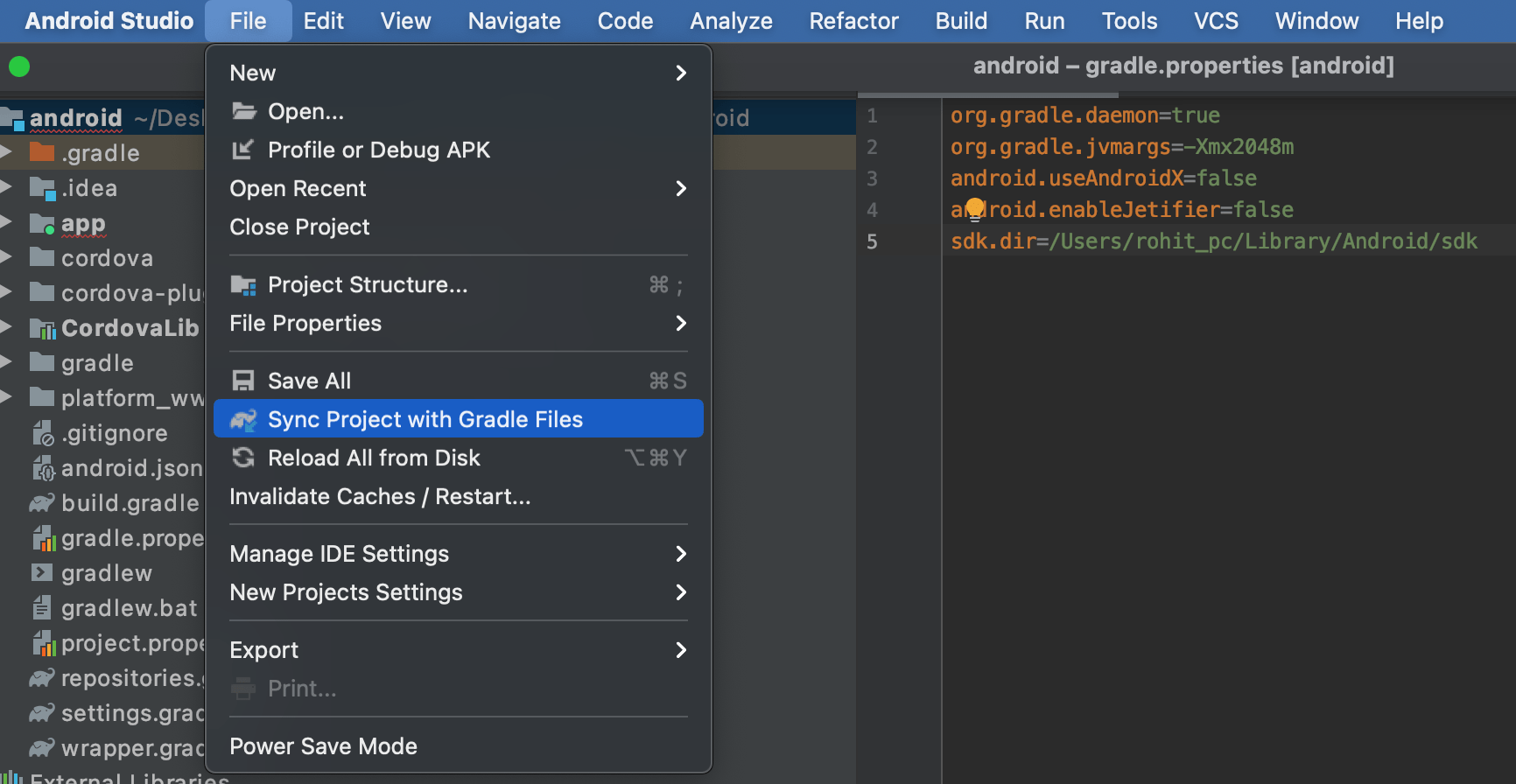The image size is (1516, 784).
Task: Click the Open folder icon in File menu
Action: (243, 111)
